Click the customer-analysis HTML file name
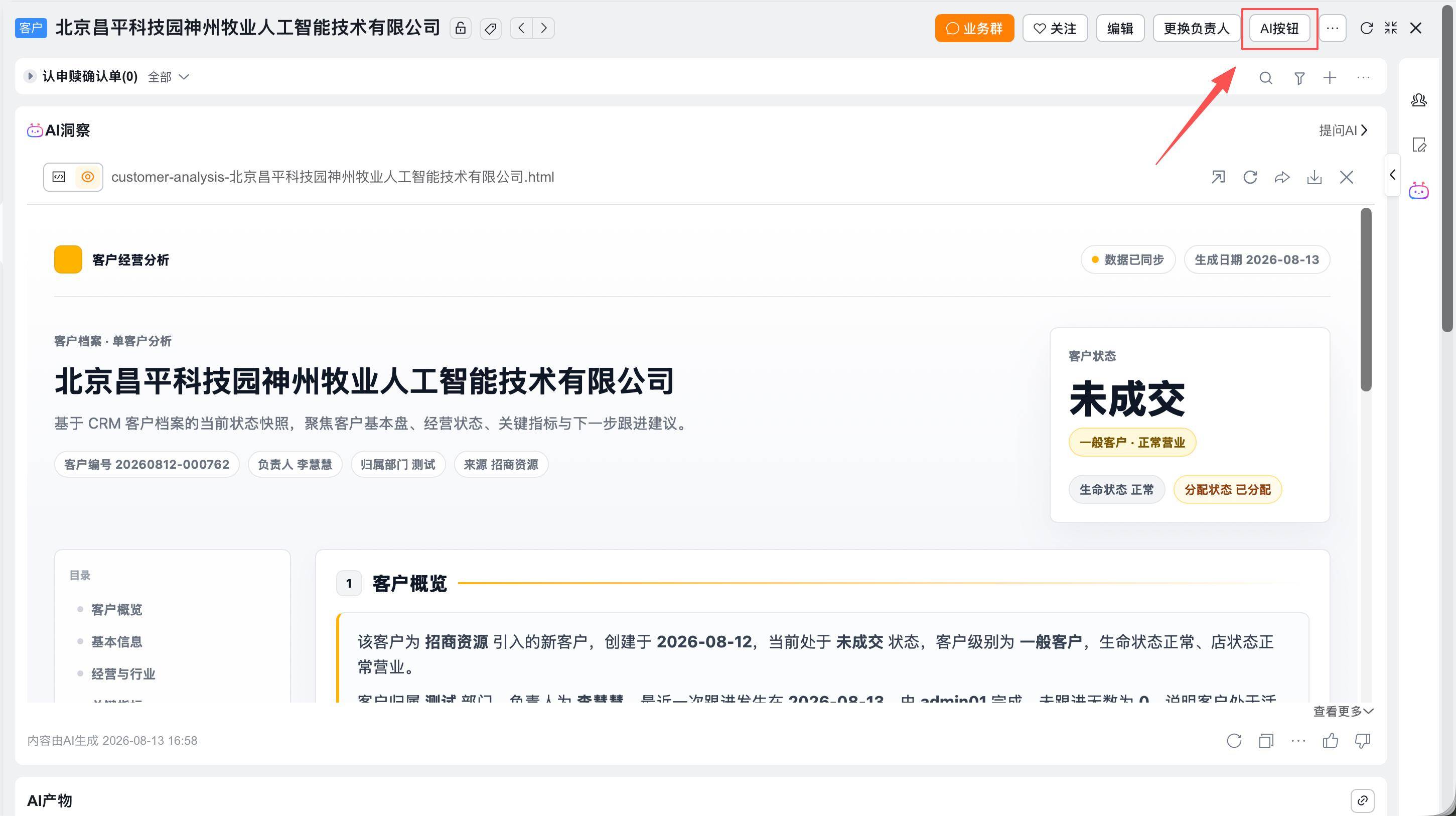Image resolution: width=1456 pixels, height=816 pixels. (333, 177)
